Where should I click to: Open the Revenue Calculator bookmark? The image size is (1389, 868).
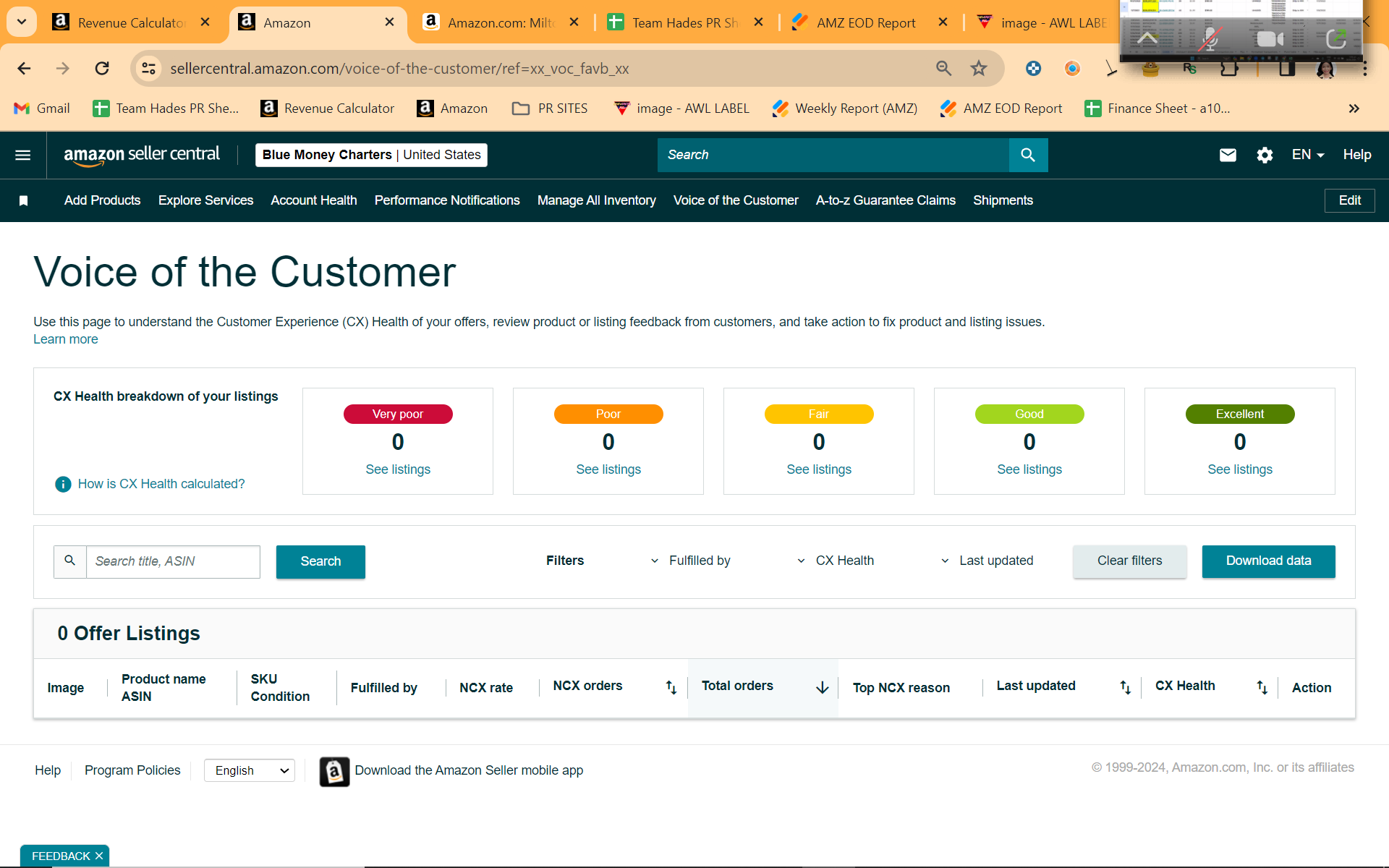[328, 109]
